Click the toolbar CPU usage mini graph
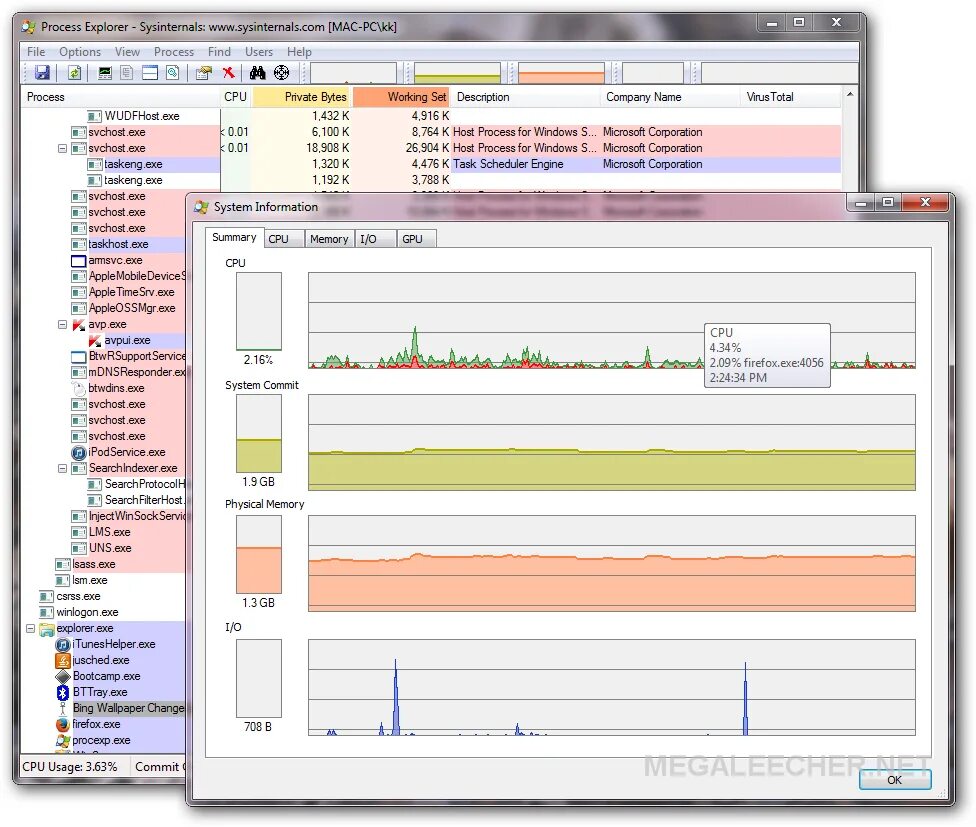This screenshot has height=827, width=976. click(x=354, y=73)
